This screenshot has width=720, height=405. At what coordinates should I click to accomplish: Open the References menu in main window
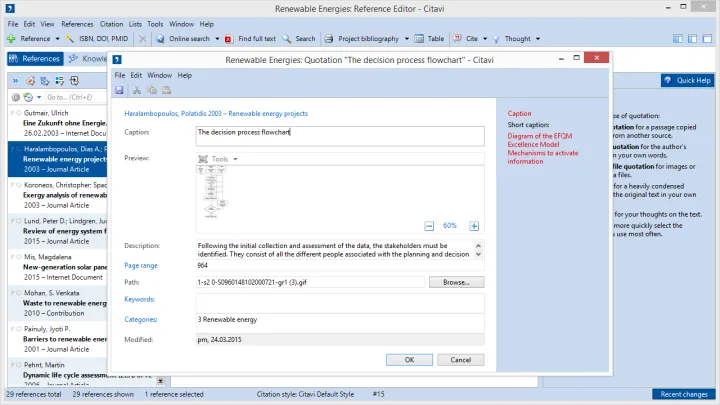pos(77,24)
